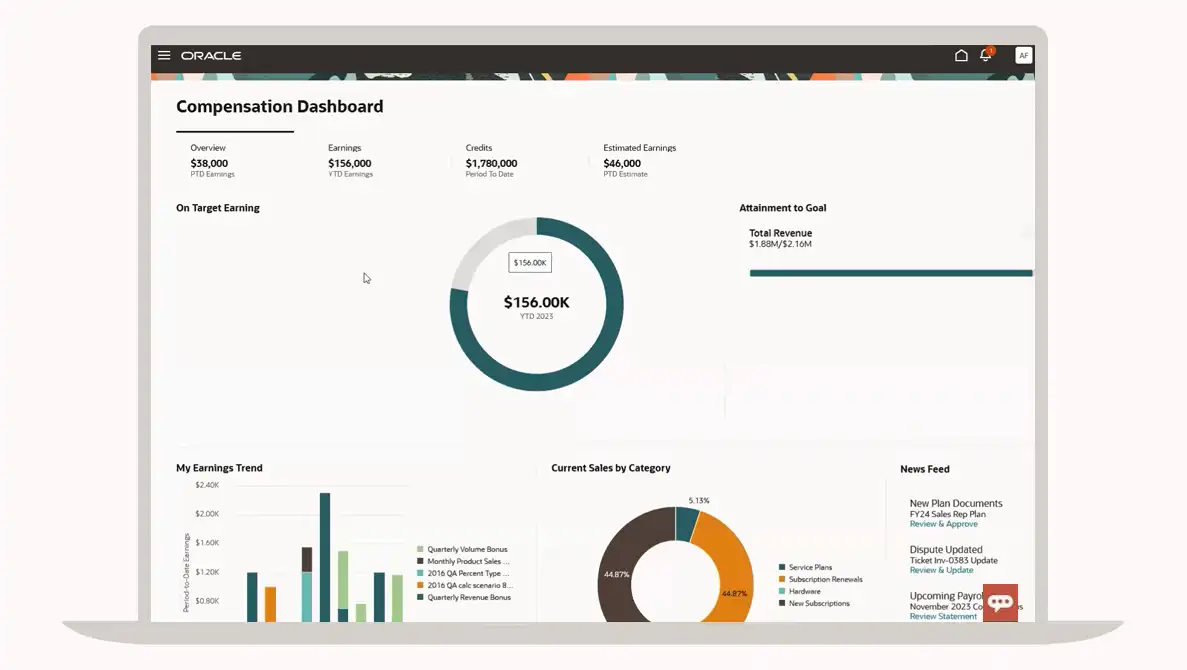Image resolution: width=1187 pixels, height=670 pixels.
Task: Click the Service Plans legend marker
Action: coord(782,568)
